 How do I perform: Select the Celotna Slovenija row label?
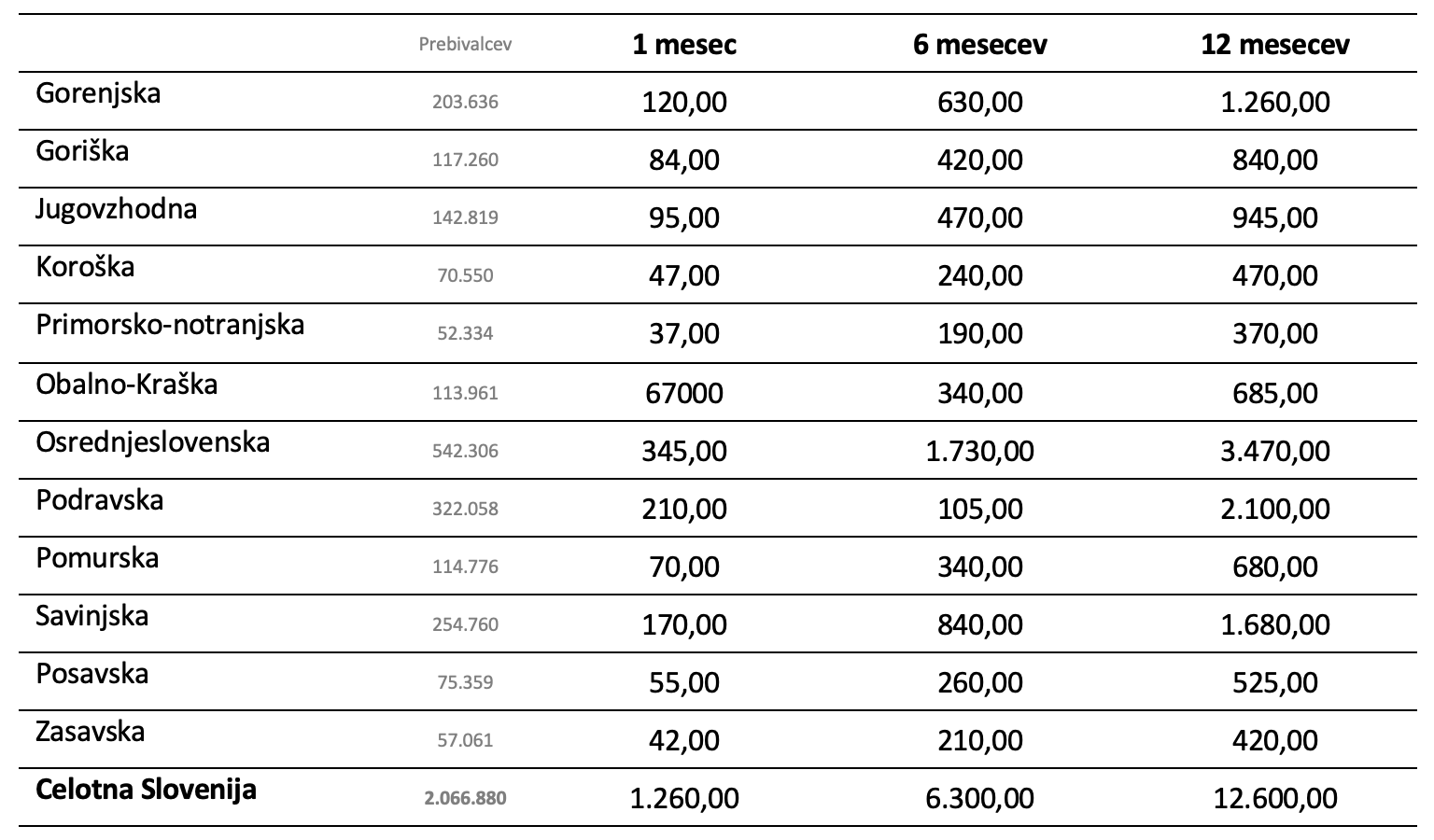click(x=146, y=790)
